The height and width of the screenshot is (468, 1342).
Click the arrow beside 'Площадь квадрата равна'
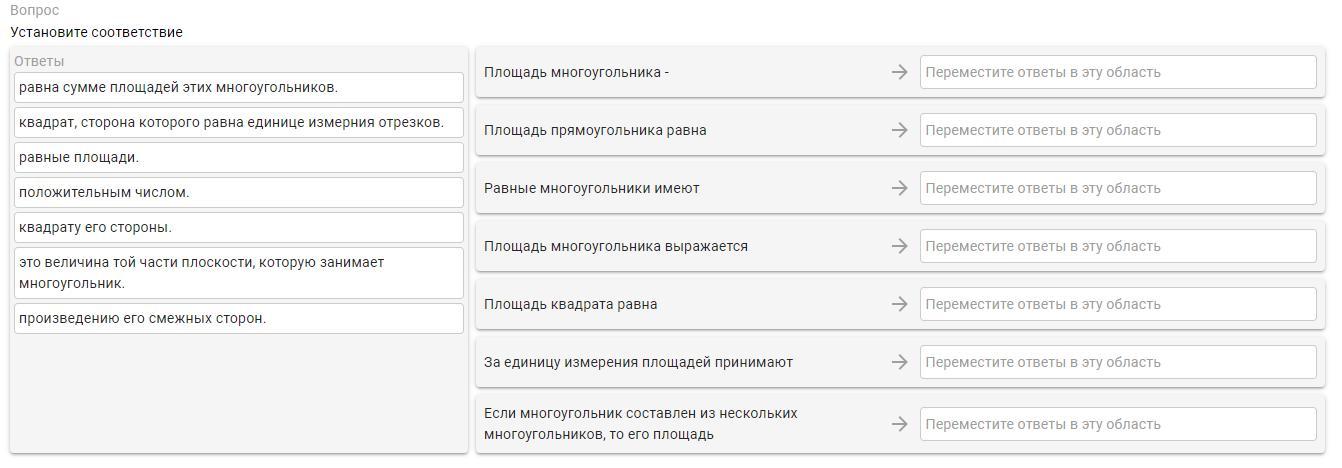tap(899, 304)
